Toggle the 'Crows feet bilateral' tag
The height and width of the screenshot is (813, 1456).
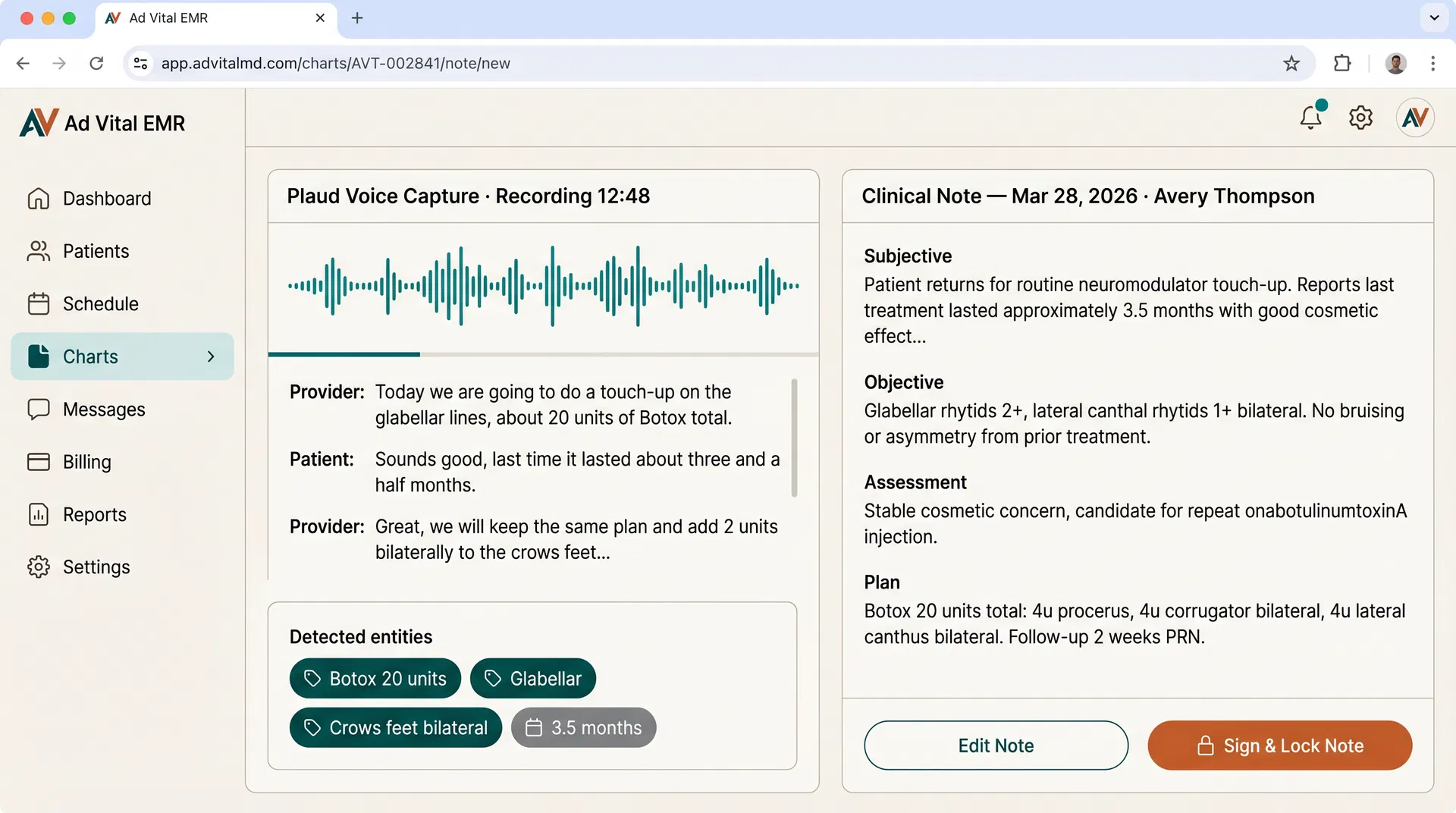[395, 727]
